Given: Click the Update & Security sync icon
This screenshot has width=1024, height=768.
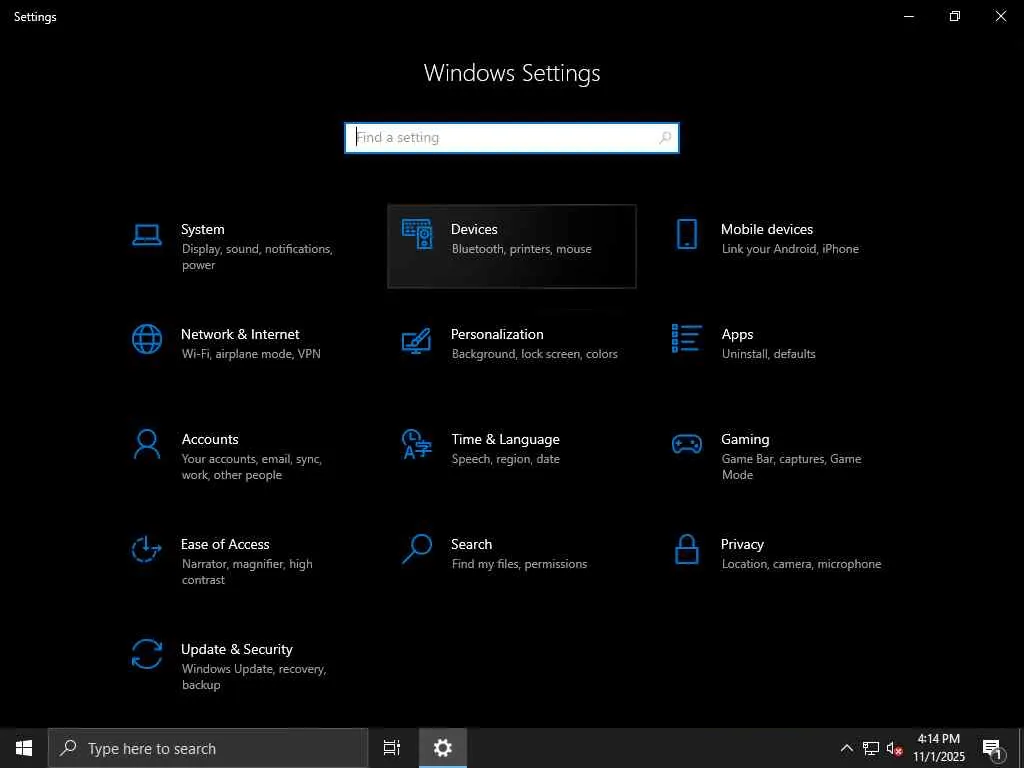Looking at the screenshot, I should (147, 654).
